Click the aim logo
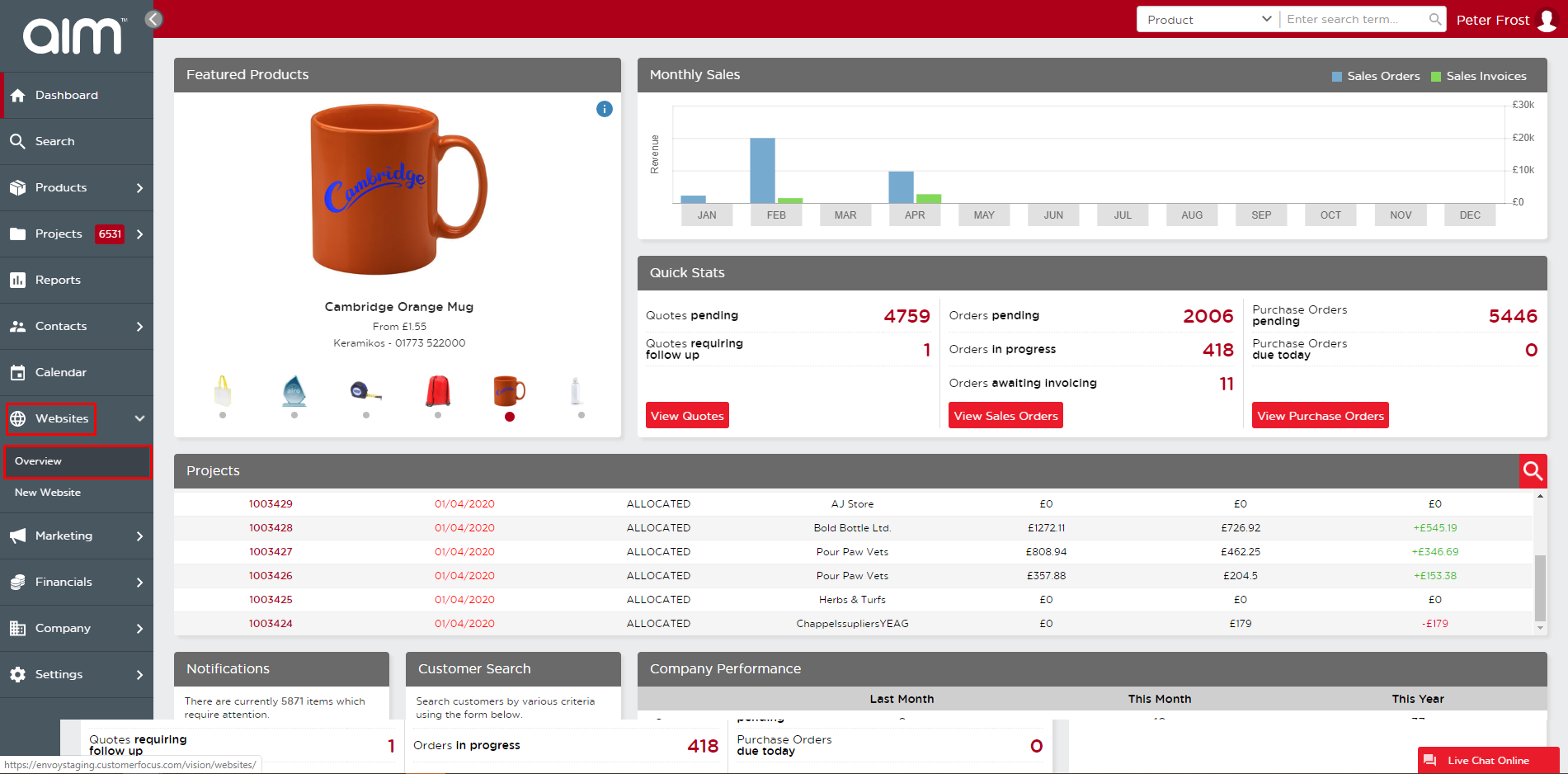1568x774 pixels. [75, 35]
